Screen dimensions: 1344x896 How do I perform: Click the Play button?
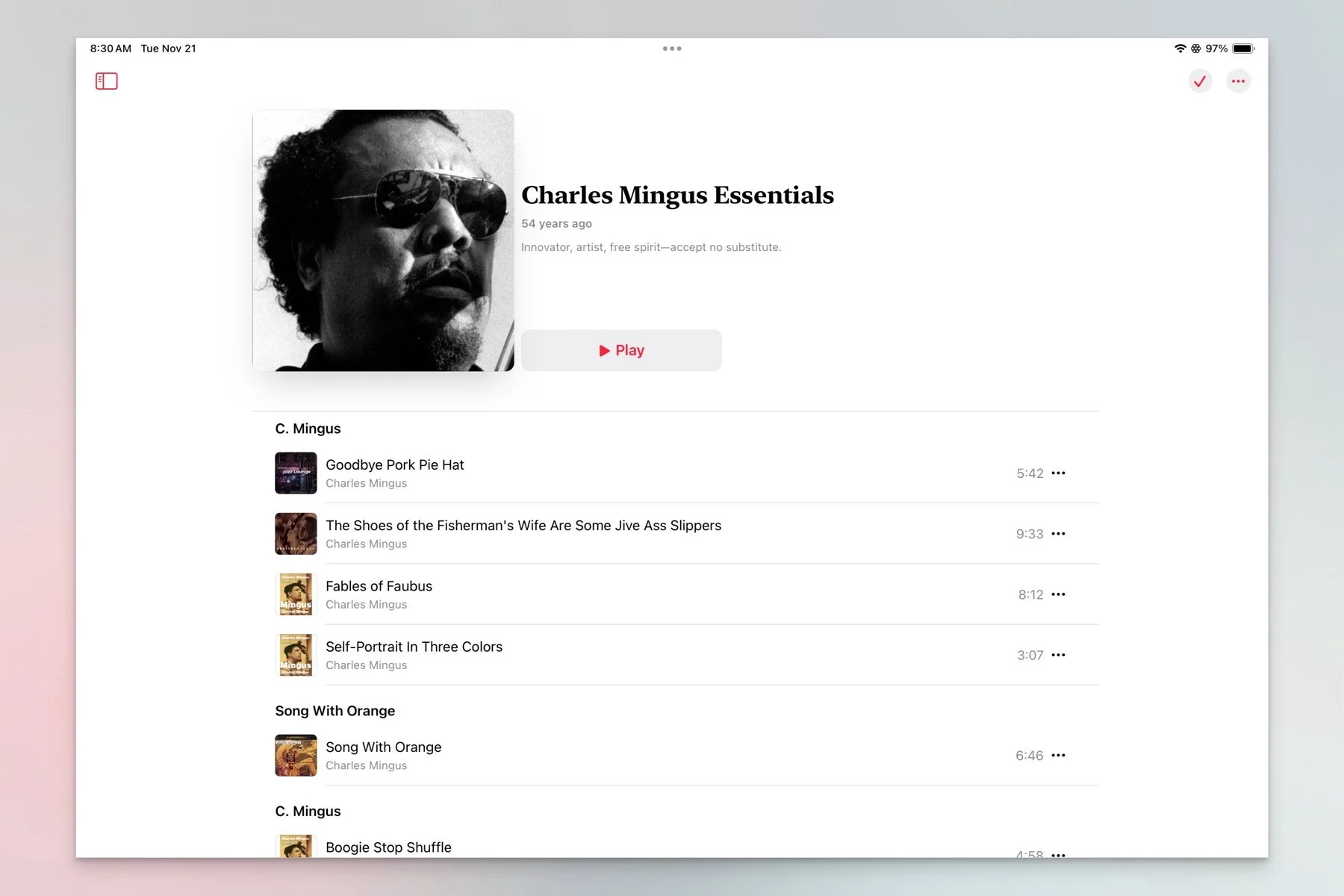point(621,350)
